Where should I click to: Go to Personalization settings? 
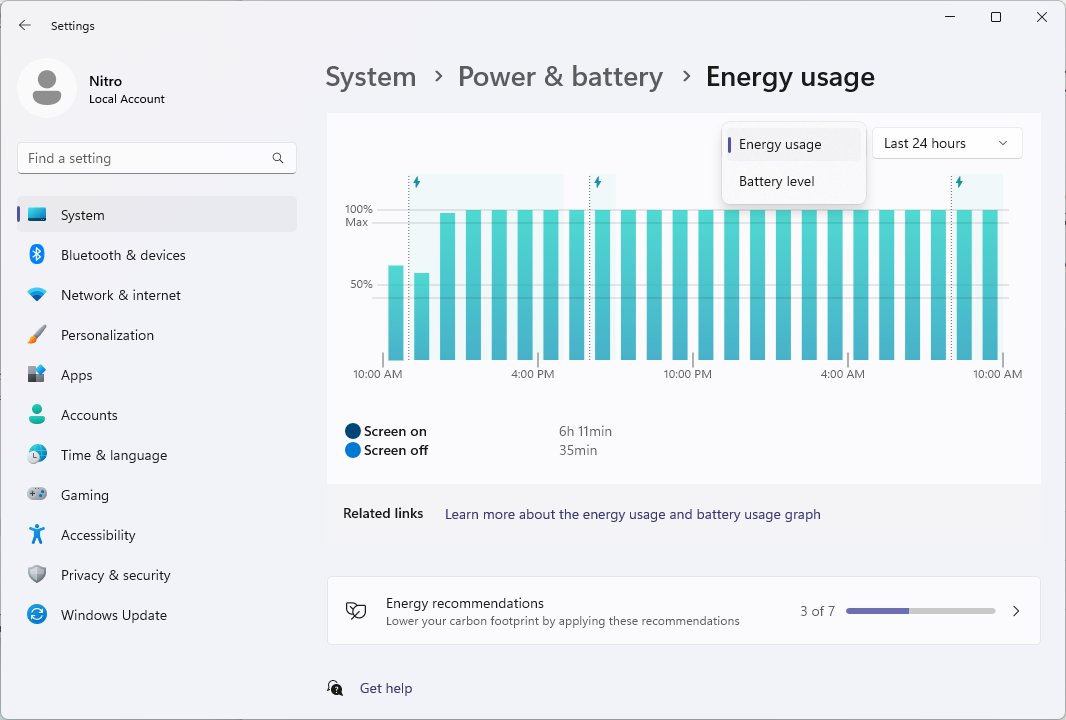coord(157,335)
